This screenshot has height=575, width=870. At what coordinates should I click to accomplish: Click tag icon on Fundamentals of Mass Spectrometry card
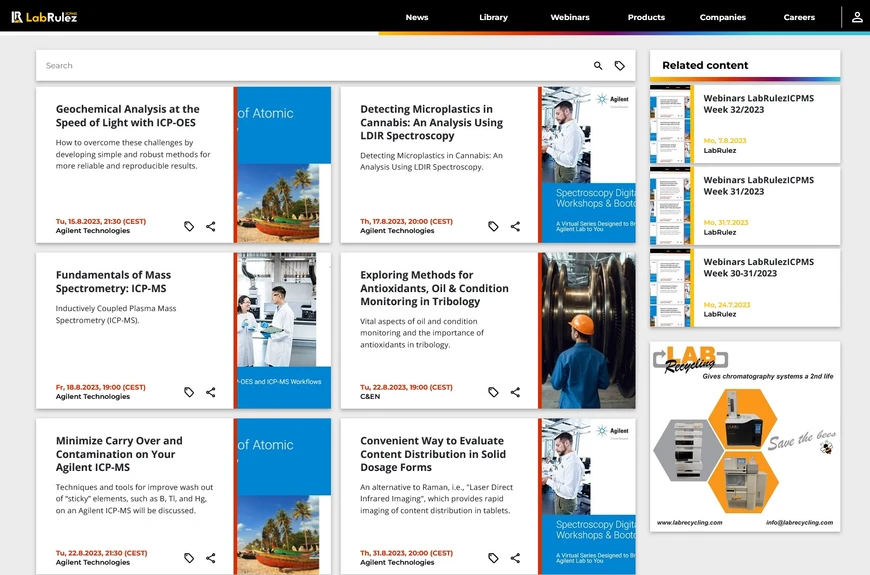(x=189, y=392)
